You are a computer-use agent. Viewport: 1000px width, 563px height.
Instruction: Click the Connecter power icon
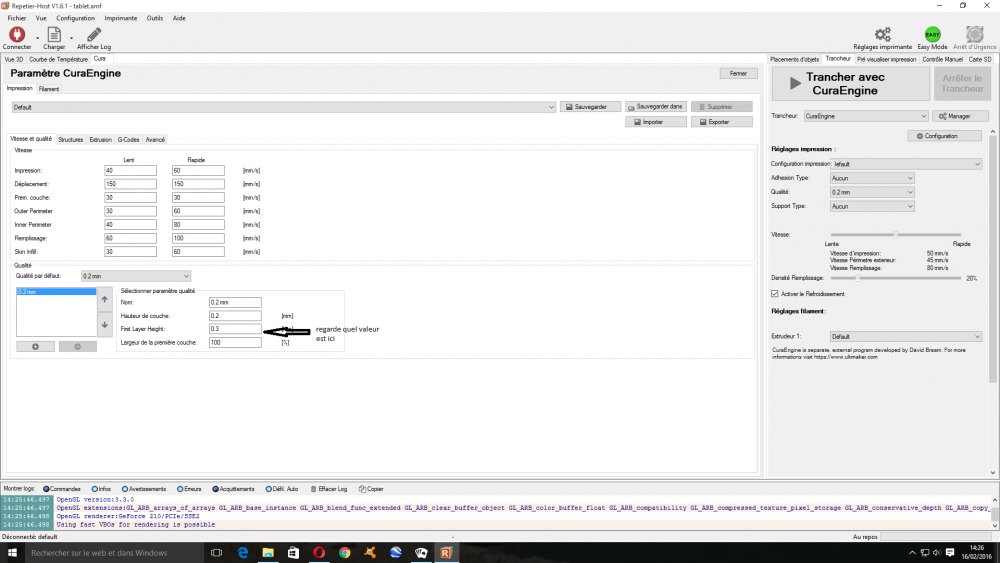pyautogui.click(x=17, y=34)
